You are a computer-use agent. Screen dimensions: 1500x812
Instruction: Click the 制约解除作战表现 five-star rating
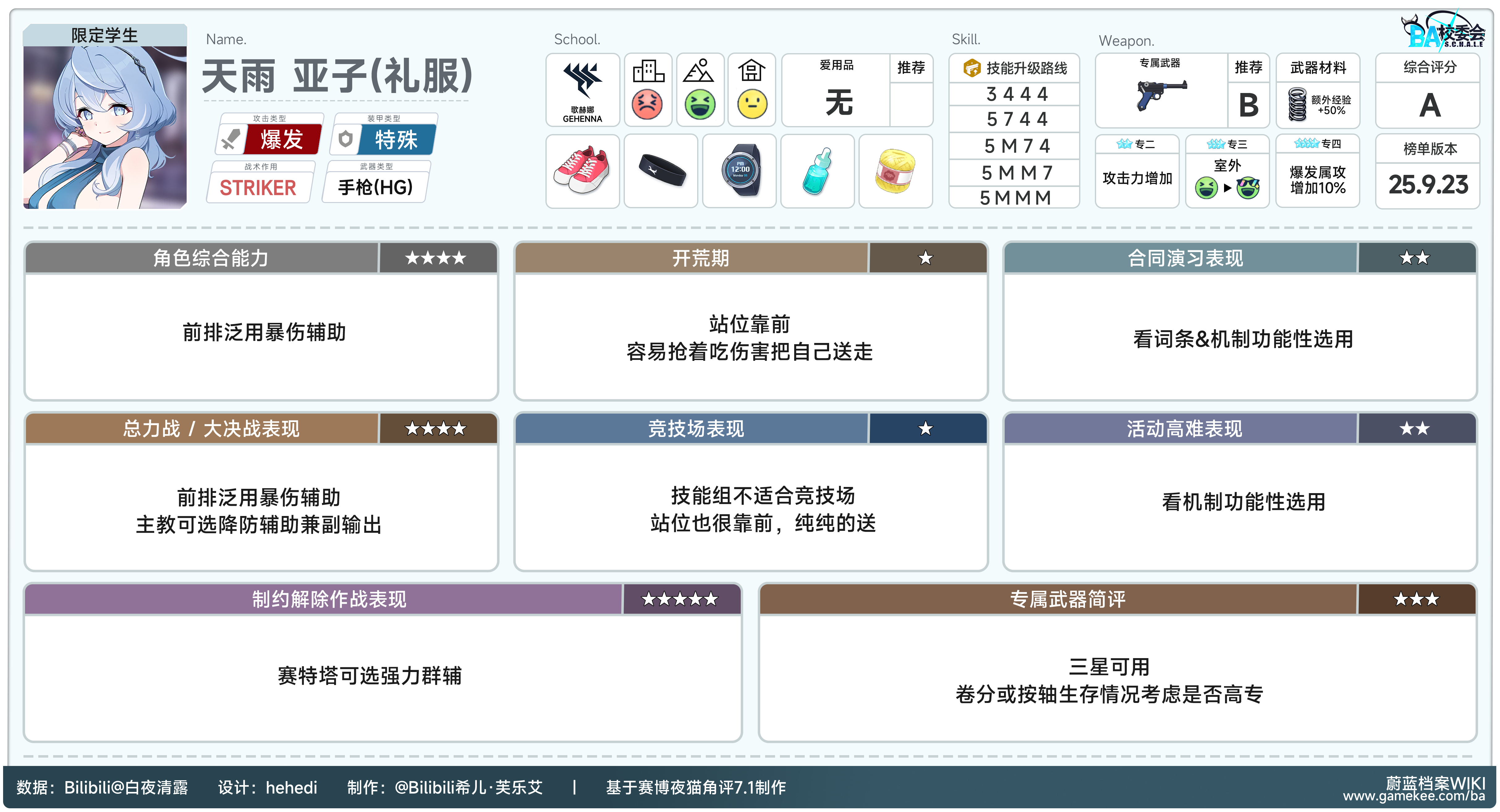[x=680, y=599]
